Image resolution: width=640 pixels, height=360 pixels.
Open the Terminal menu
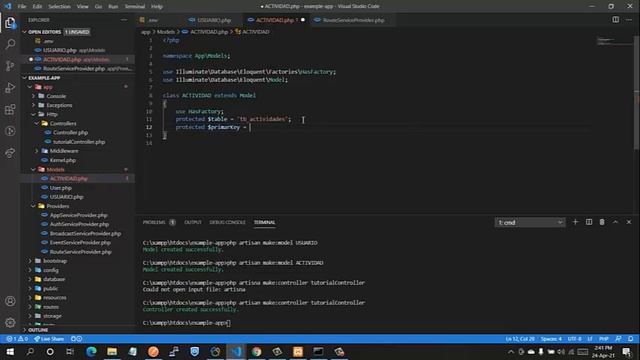point(134,6)
